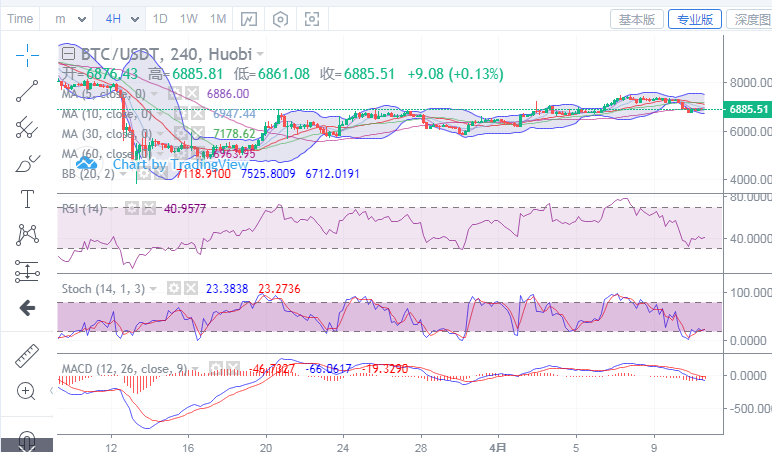Screen dimensions: 772x452
Task: Select the text annotation tool
Action: [x=27, y=199]
